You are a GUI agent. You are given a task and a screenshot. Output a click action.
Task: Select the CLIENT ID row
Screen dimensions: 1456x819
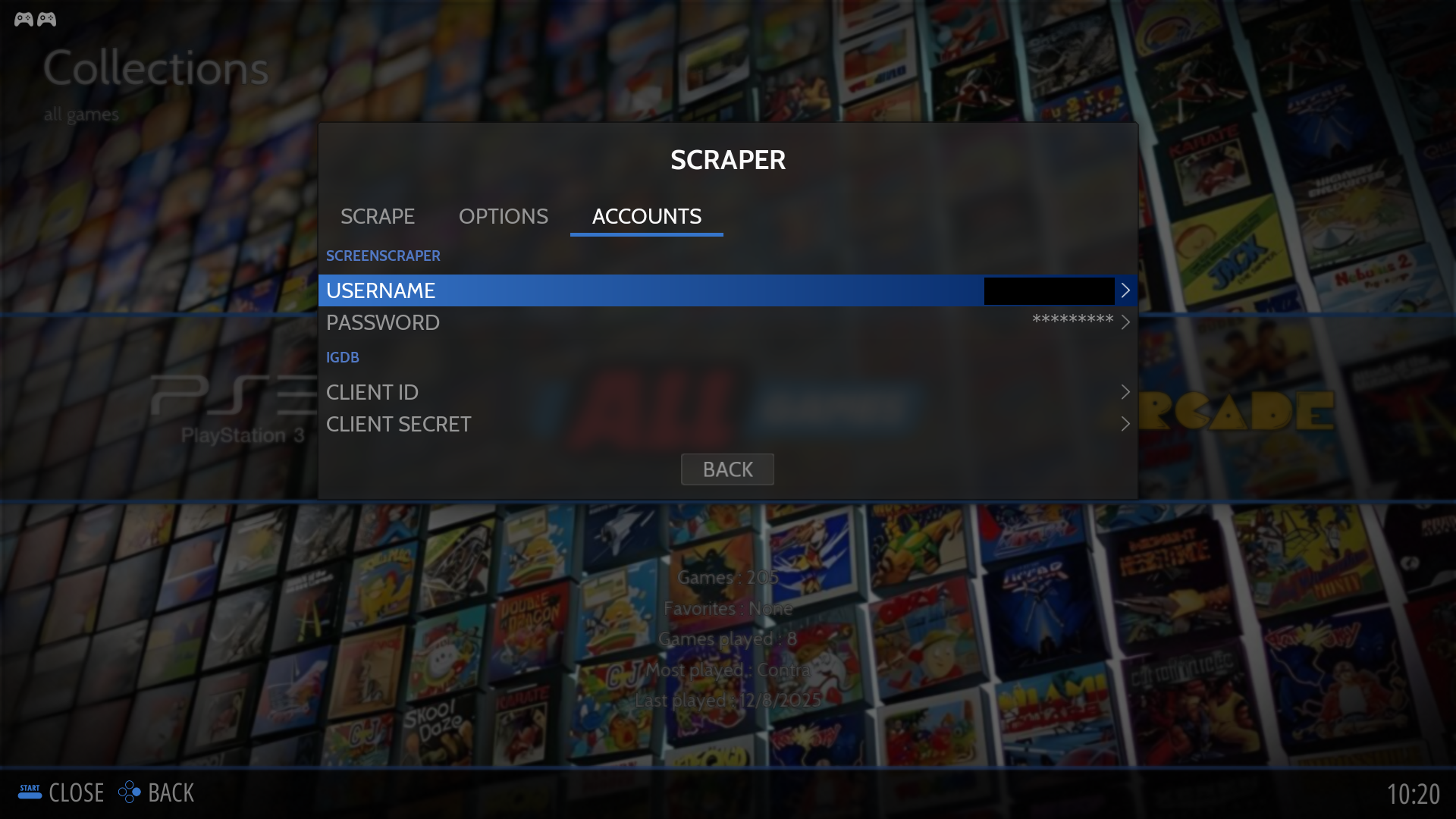(x=728, y=392)
